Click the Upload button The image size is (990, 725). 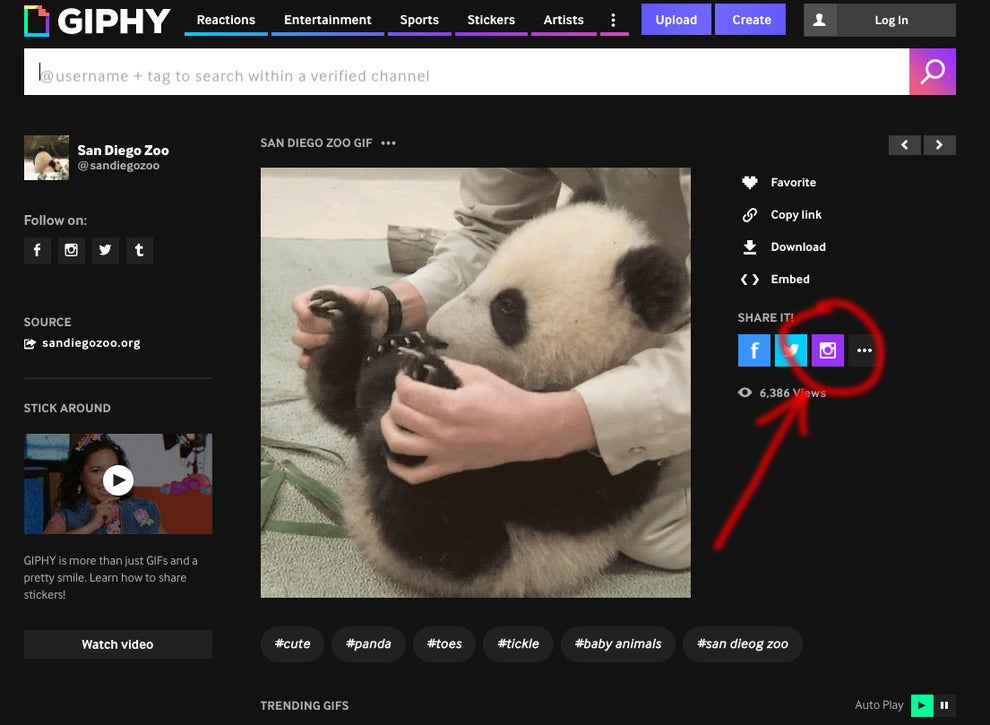(676, 19)
